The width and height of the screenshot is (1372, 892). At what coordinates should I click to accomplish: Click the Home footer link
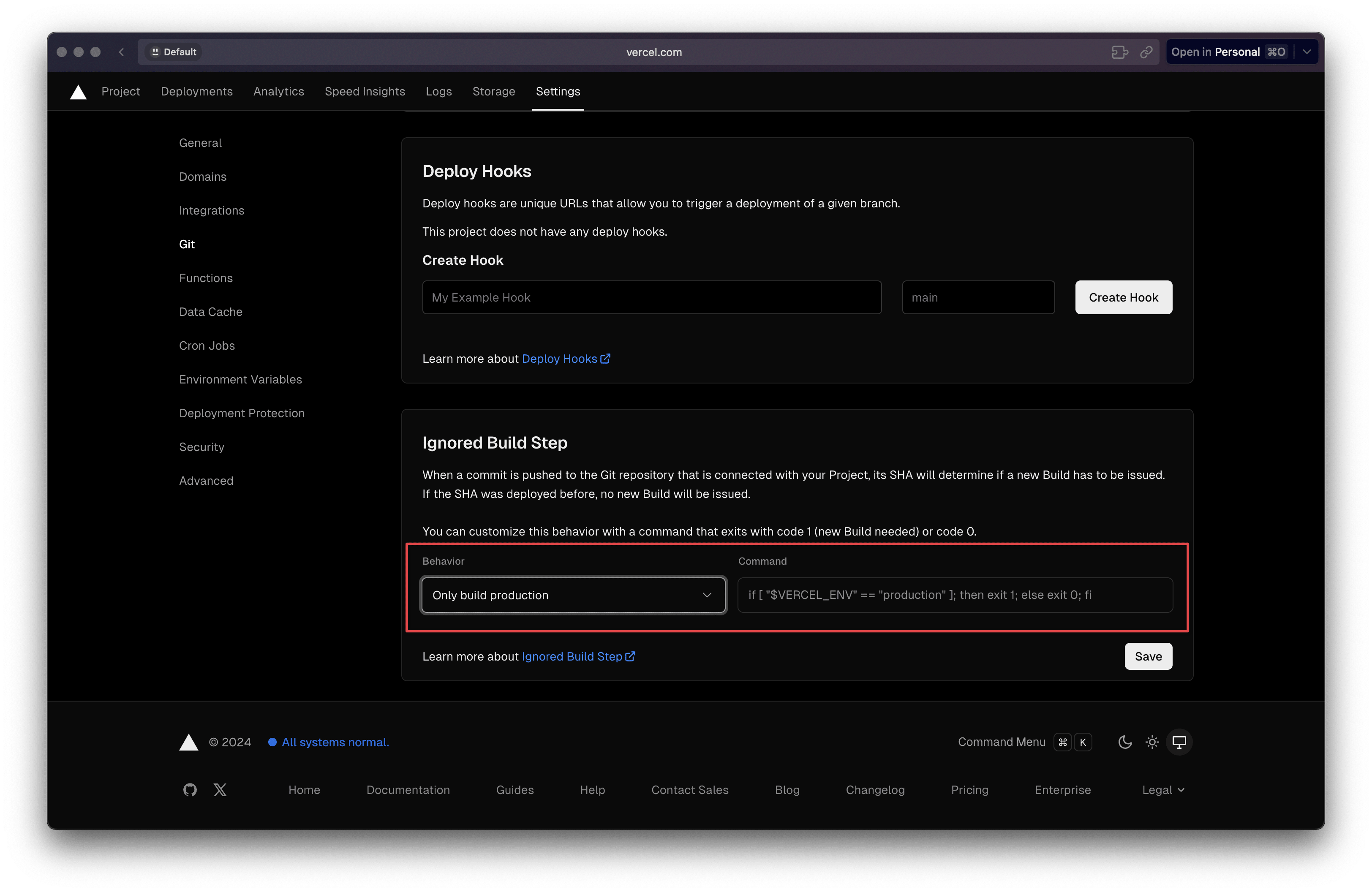click(x=304, y=789)
